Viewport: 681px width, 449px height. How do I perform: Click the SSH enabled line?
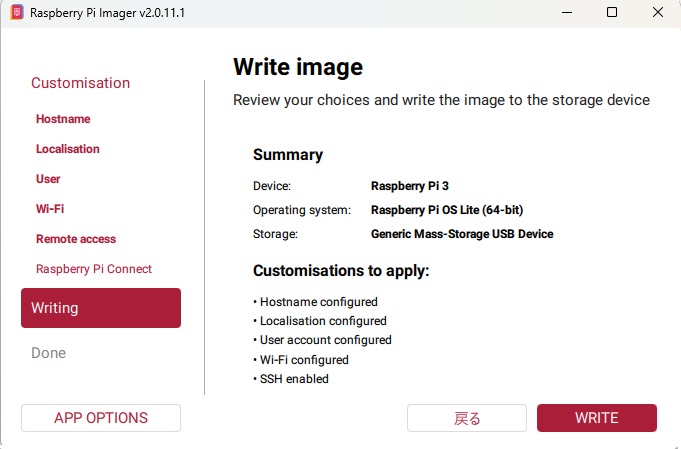(291, 379)
